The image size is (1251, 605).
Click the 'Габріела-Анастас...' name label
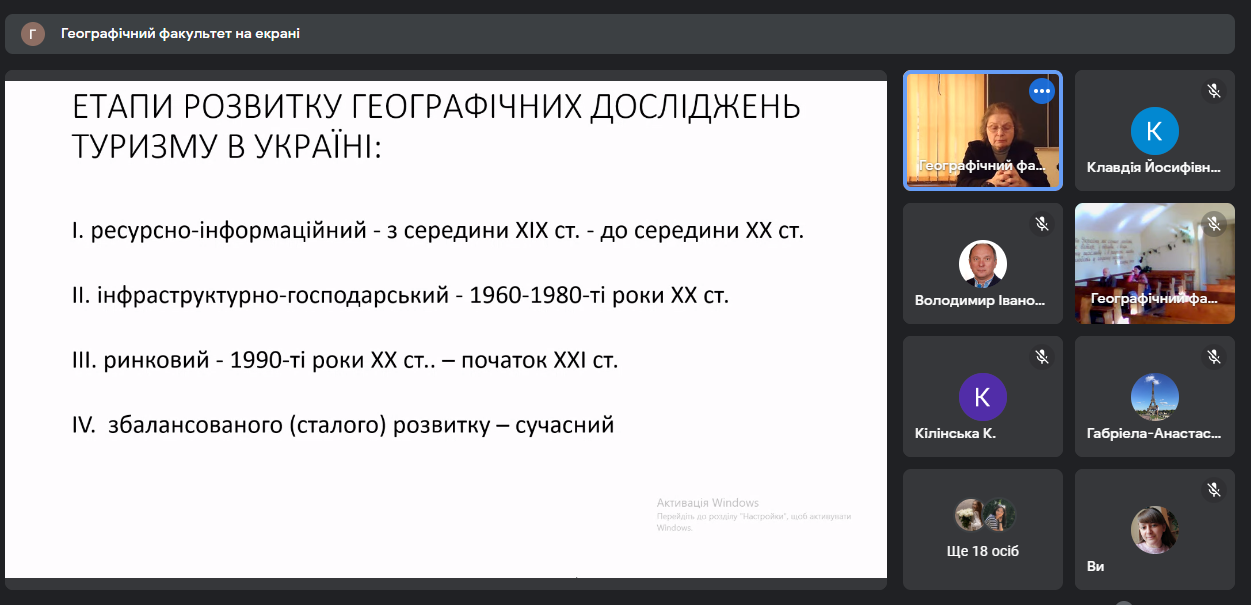tap(1154, 434)
